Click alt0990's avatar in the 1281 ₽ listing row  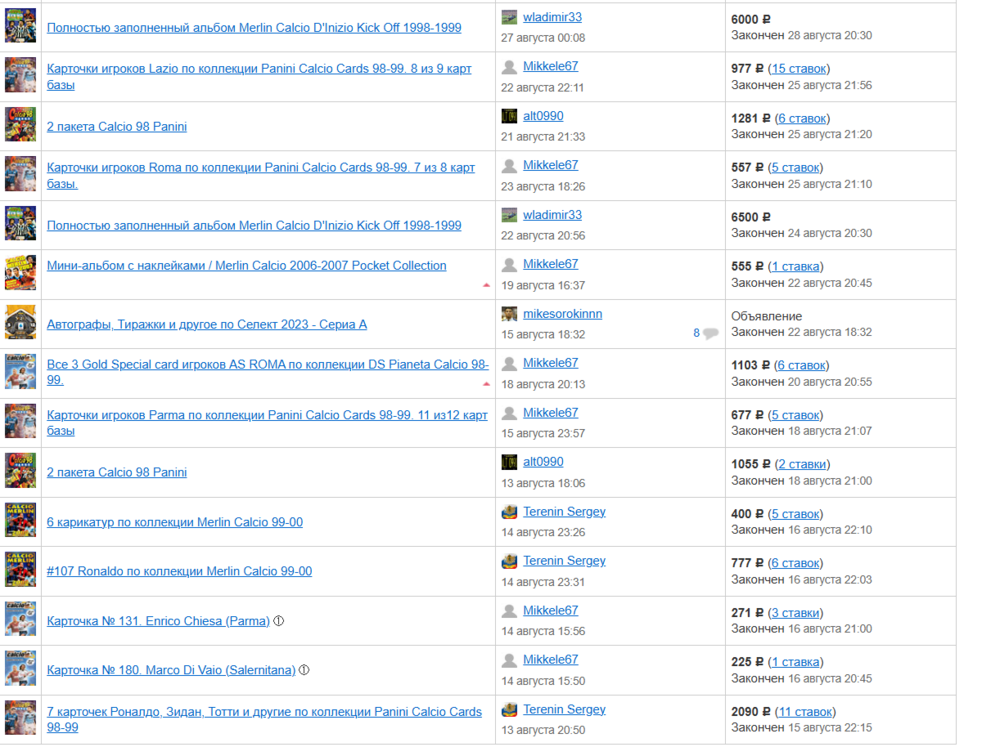510,117
